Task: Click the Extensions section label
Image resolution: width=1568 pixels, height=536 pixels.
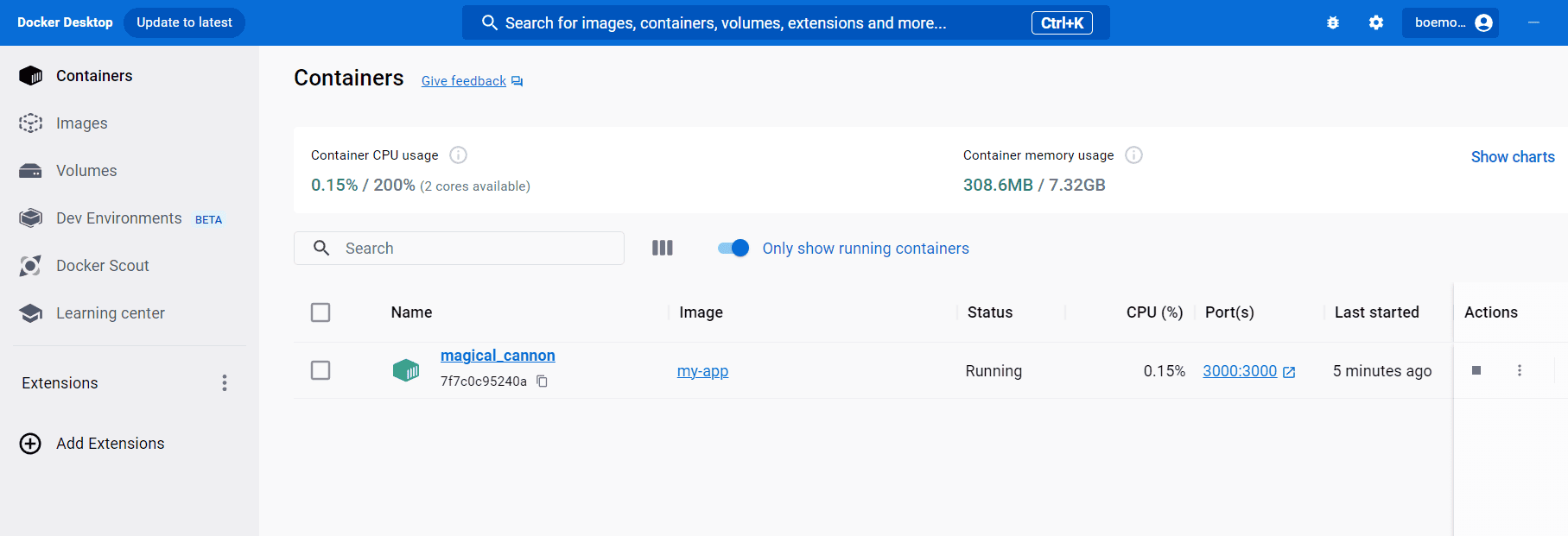Action: pos(60,383)
